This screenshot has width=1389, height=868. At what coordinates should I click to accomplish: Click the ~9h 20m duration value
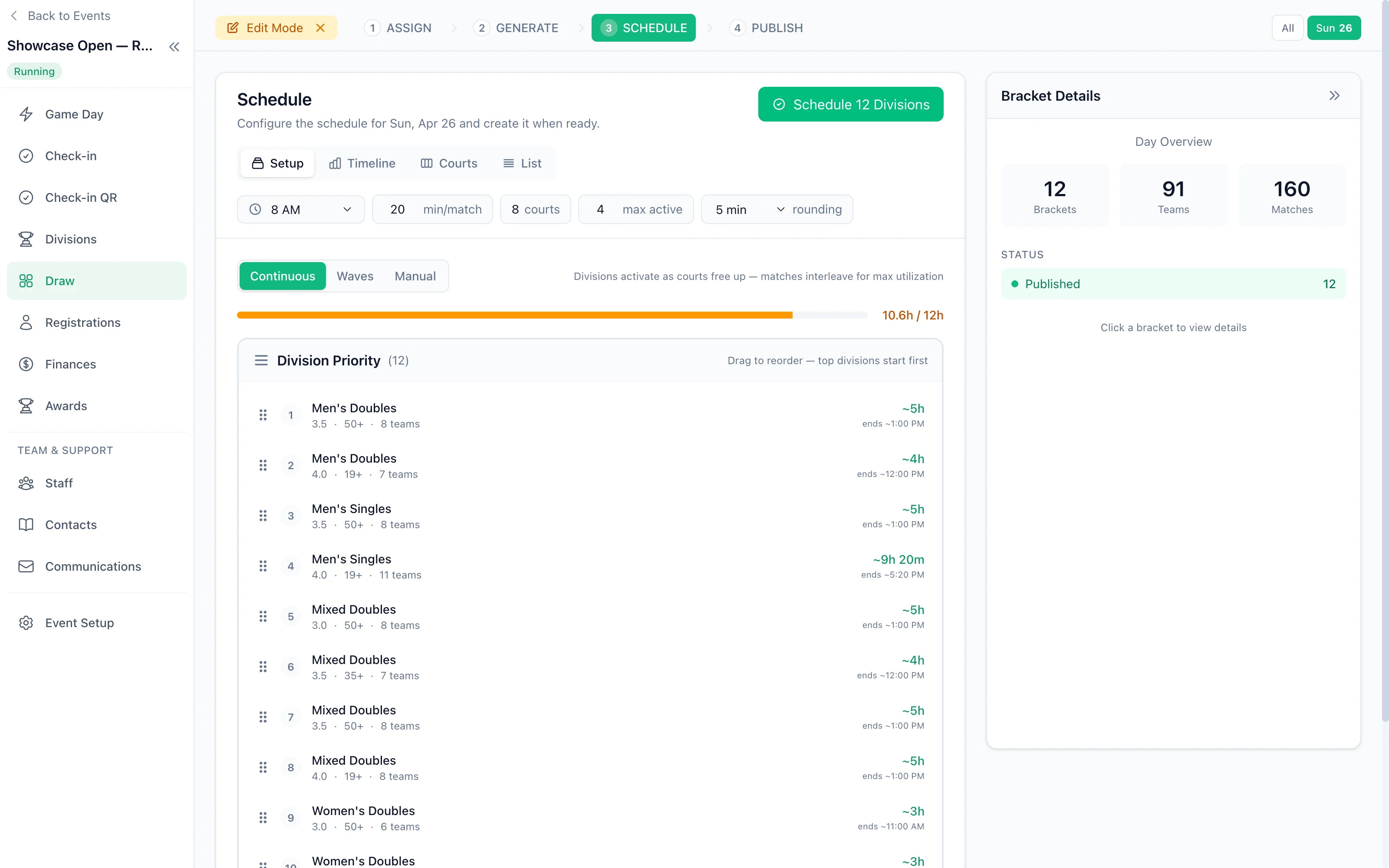(x=898, y=559)
